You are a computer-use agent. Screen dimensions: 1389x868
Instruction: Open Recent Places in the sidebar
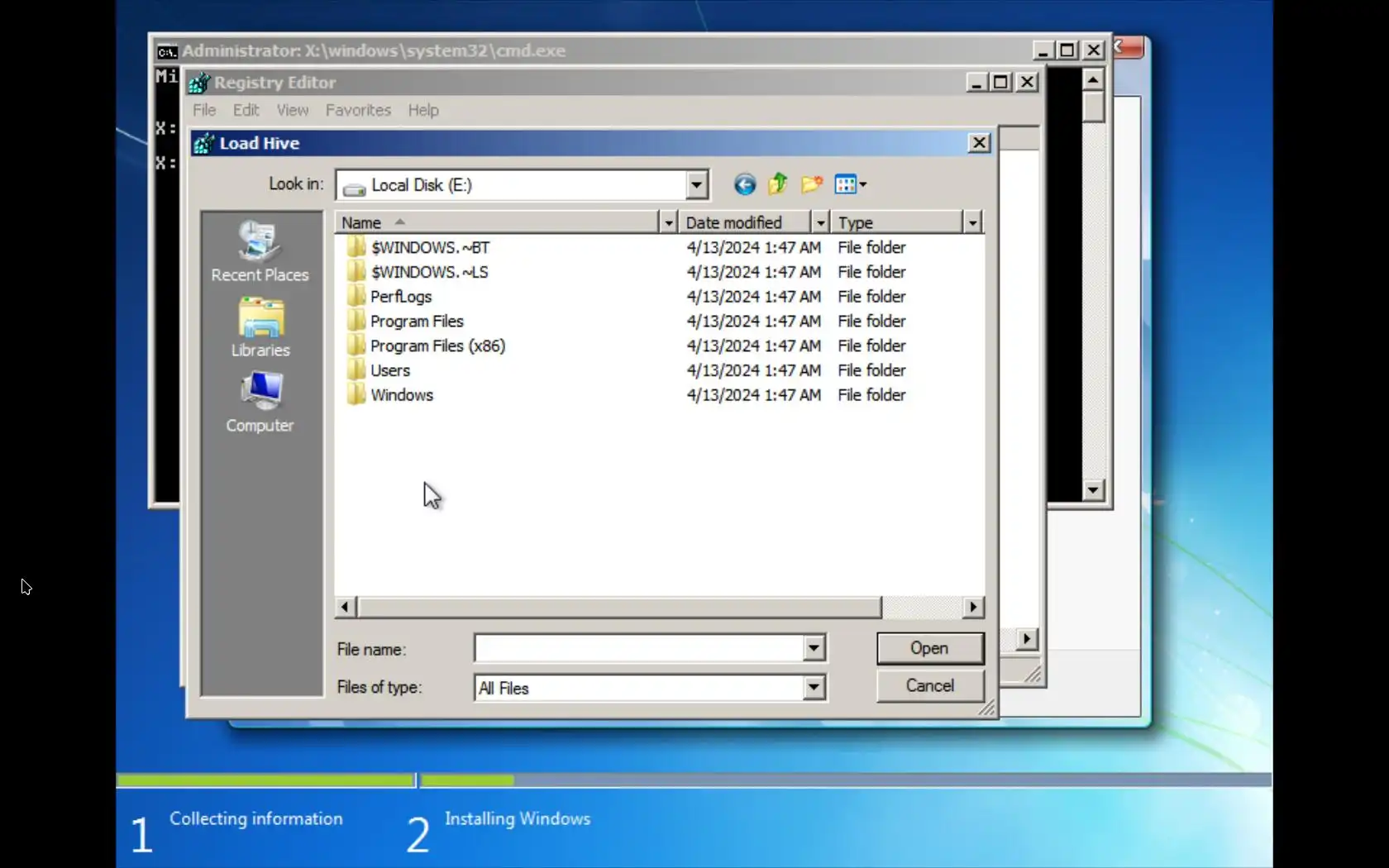click(260, 251)
